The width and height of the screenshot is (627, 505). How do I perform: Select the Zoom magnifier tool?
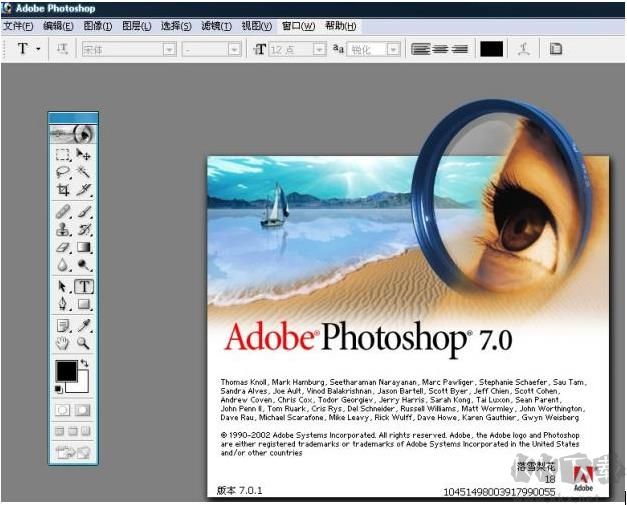[x=83, y=343]
